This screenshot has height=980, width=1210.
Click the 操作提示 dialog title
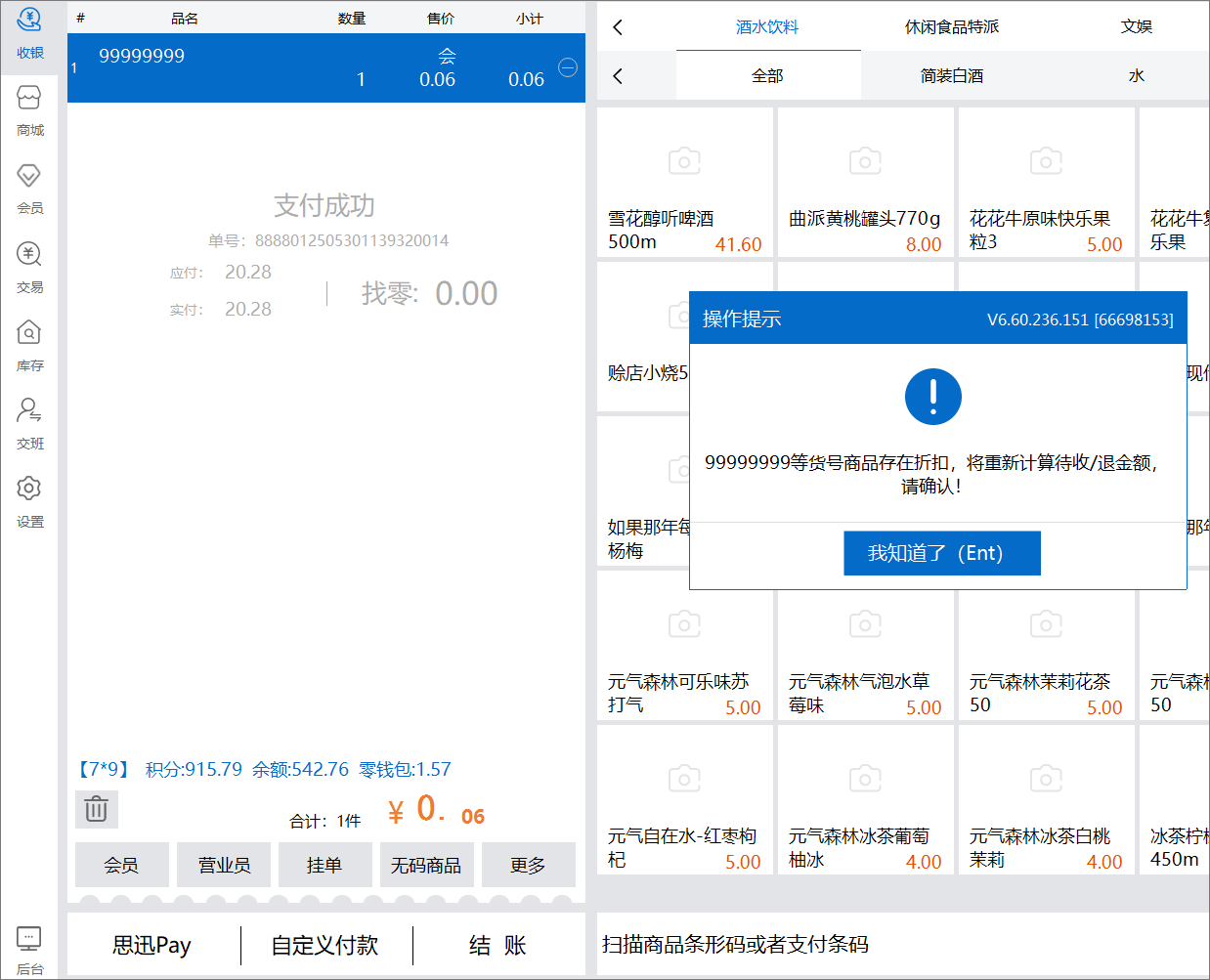pyautogui.click(x=742, y=319)
